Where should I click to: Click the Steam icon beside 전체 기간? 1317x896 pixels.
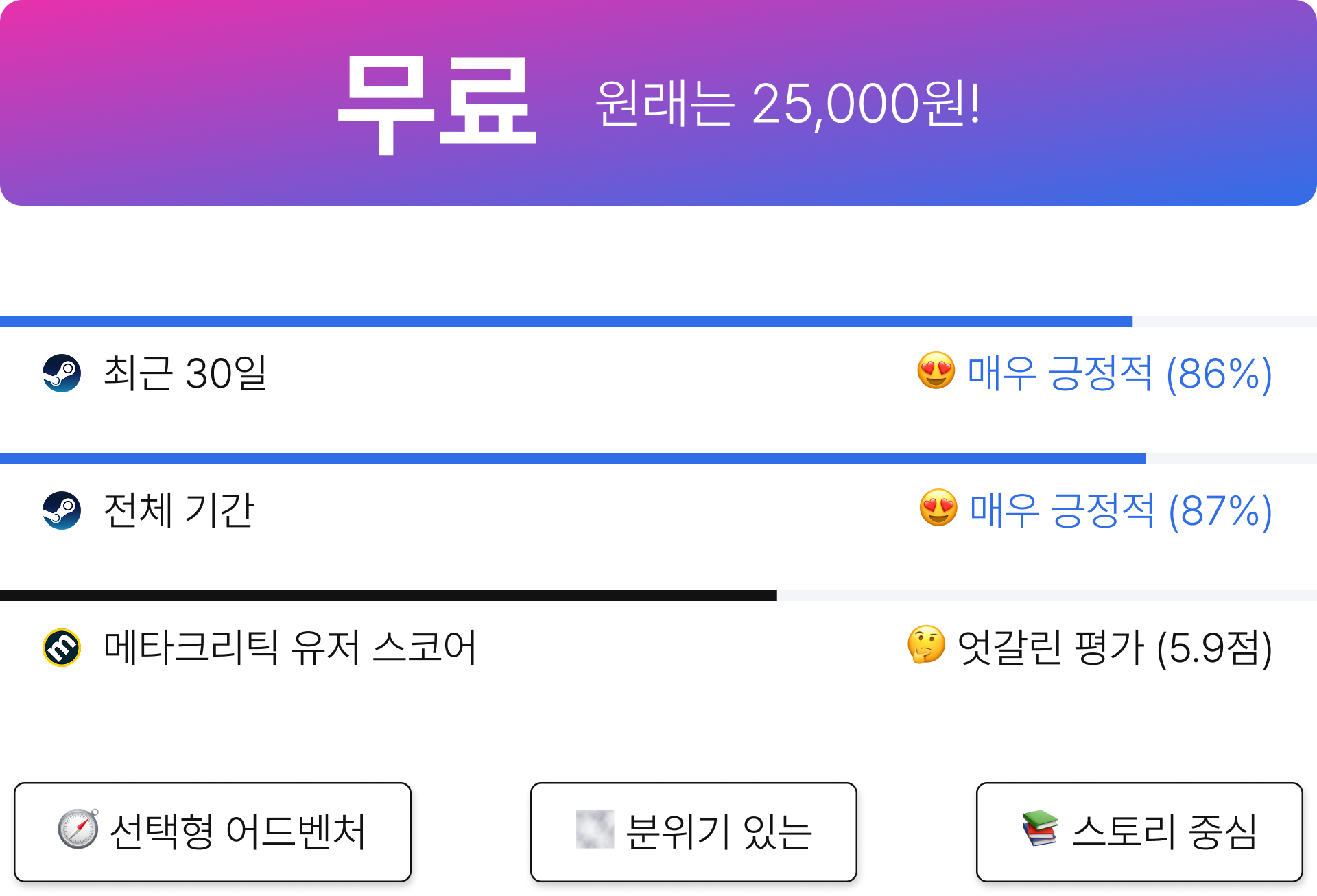62,510
